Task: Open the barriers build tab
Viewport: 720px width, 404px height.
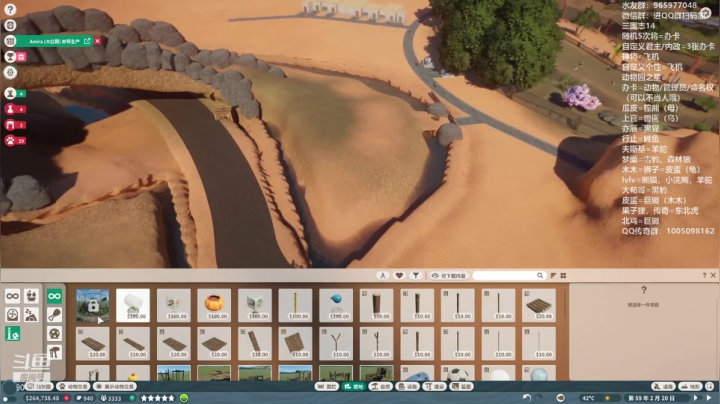Action: coord(326,387)
